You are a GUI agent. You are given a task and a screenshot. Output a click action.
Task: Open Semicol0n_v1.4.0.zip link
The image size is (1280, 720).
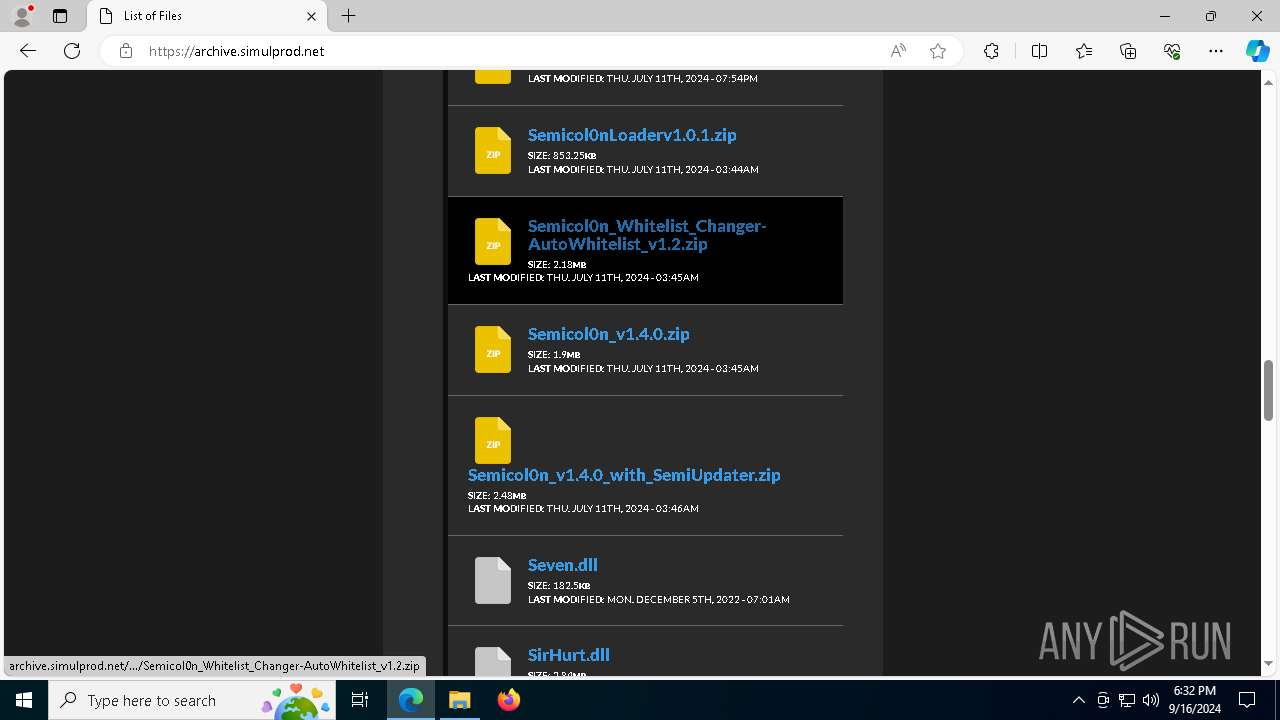tap(608, 334)
